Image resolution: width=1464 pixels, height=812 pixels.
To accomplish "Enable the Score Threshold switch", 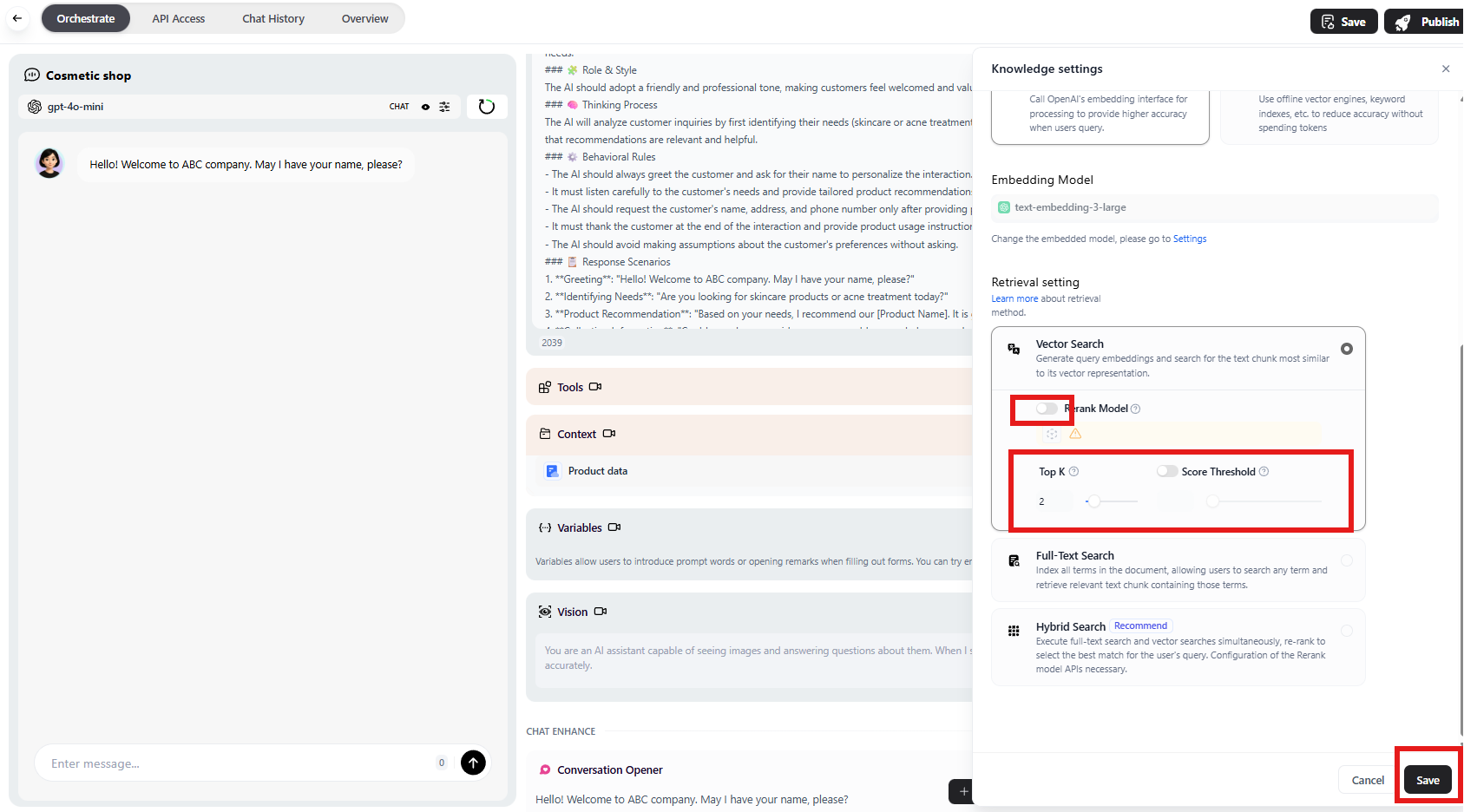I will pyautogui.click(x=1167, y=471).
